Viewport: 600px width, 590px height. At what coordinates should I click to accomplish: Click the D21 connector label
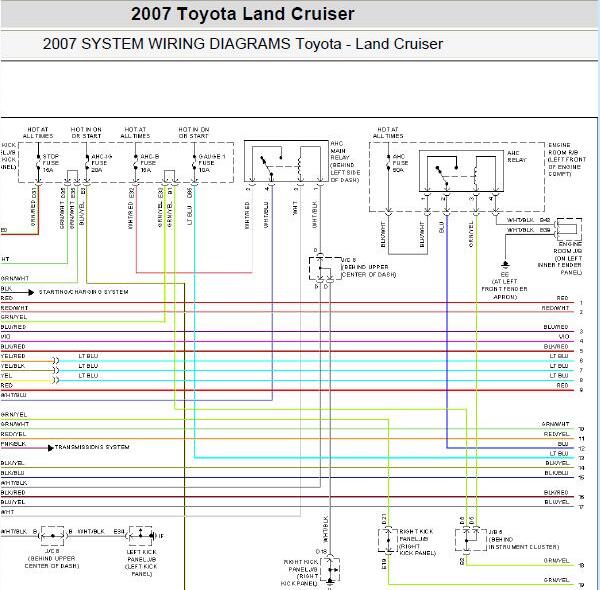click(384, 519)
